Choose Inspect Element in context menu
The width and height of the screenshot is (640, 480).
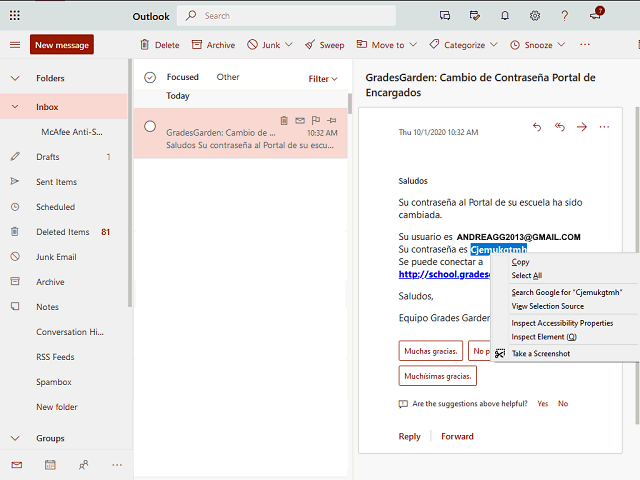point(544,337)
